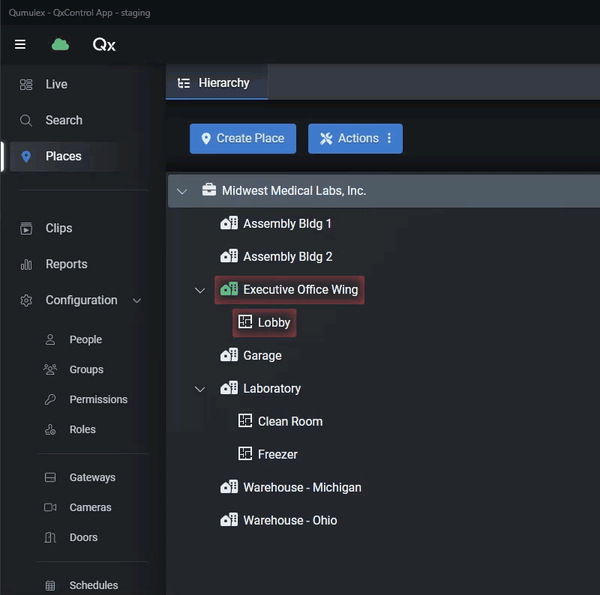Open the Clips menu item
This screenshot has height=595, width=600.
pos(59,228)
